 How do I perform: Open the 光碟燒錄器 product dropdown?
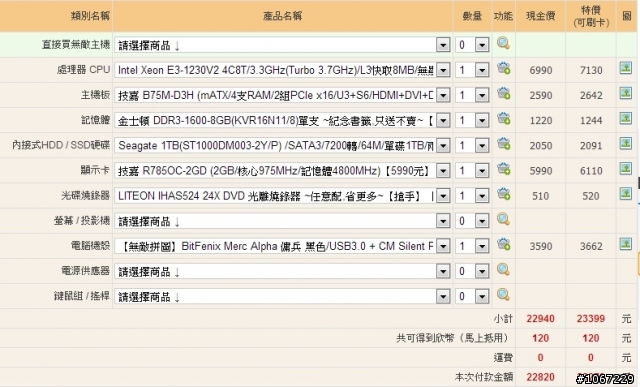(x=282, y=196)
